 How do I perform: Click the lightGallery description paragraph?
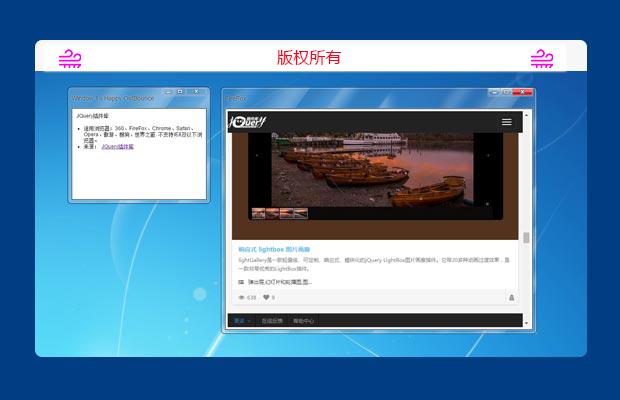point(374,264)
